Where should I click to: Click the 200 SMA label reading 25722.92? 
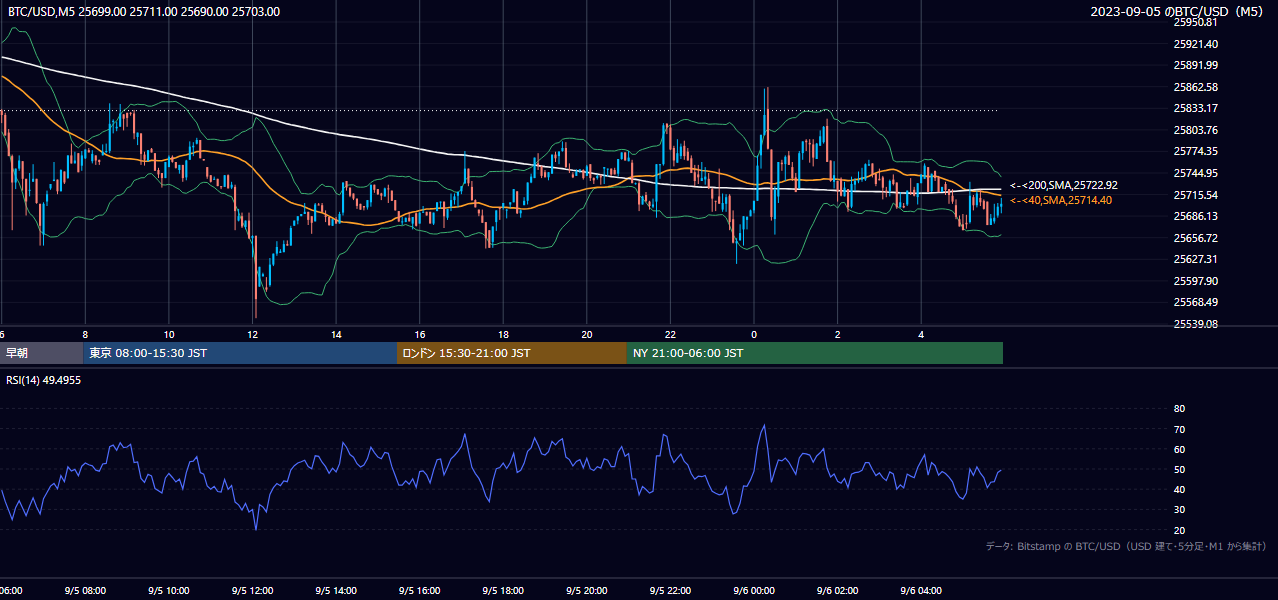tap(1064, 185)
